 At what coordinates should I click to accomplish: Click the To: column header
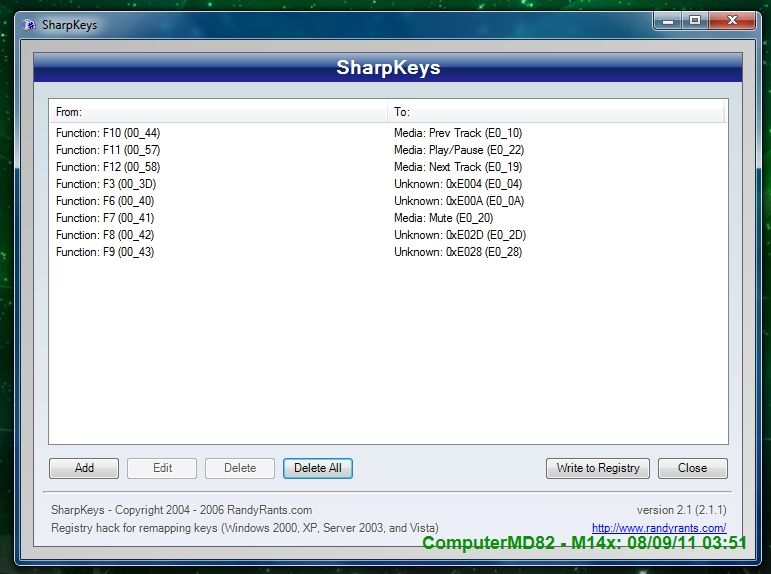coord(556,112)
